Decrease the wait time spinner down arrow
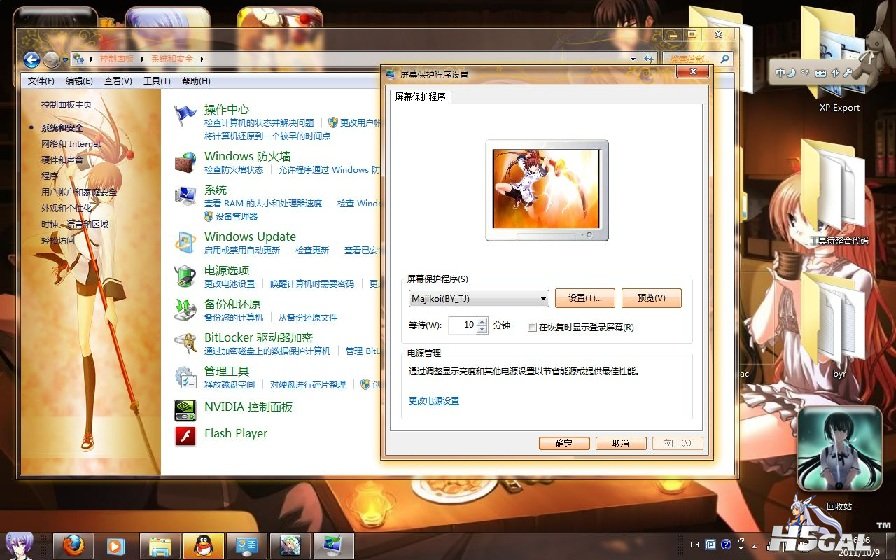 [x=482, y=330]
